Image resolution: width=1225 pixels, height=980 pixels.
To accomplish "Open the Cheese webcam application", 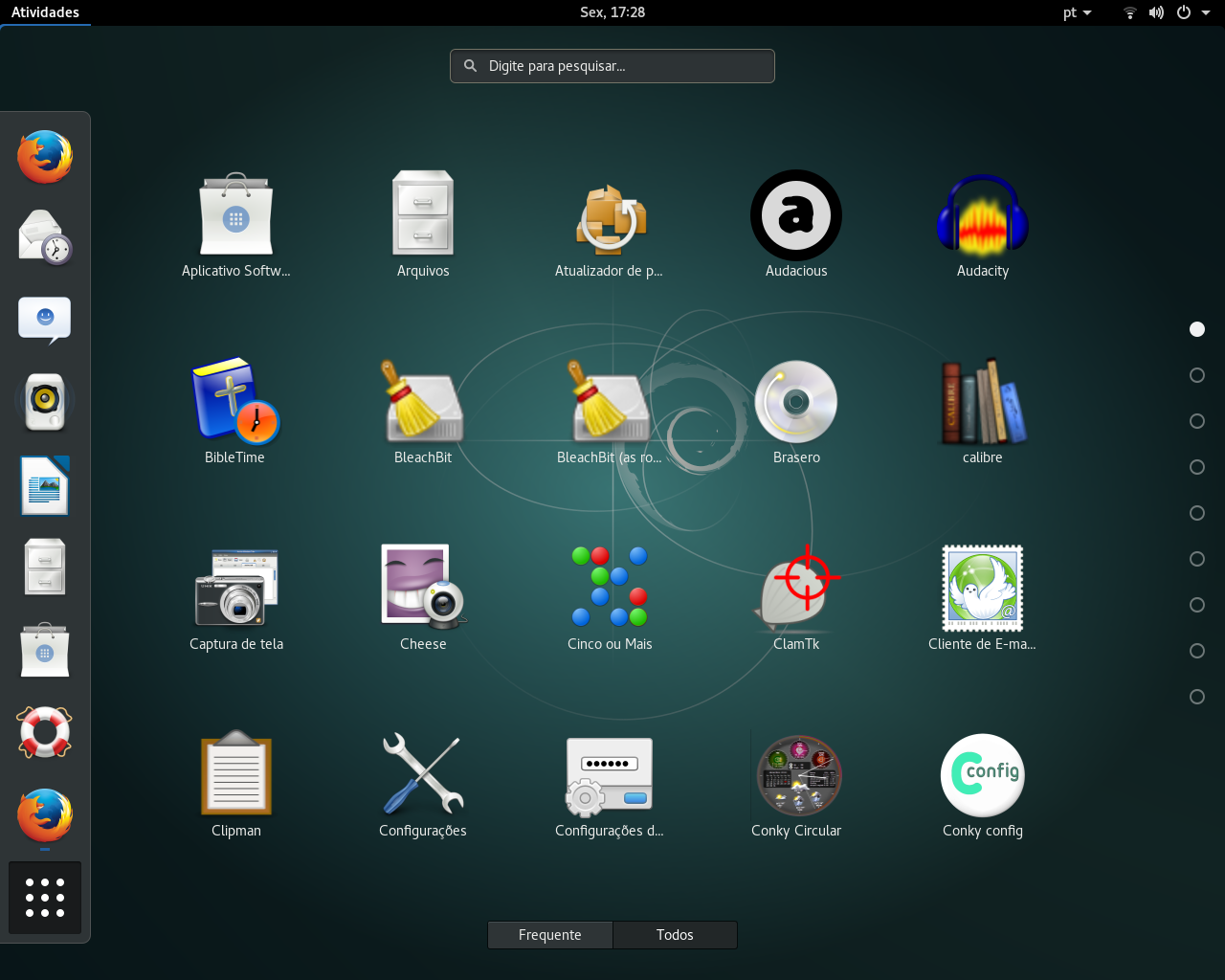I will tap(422, 589).
